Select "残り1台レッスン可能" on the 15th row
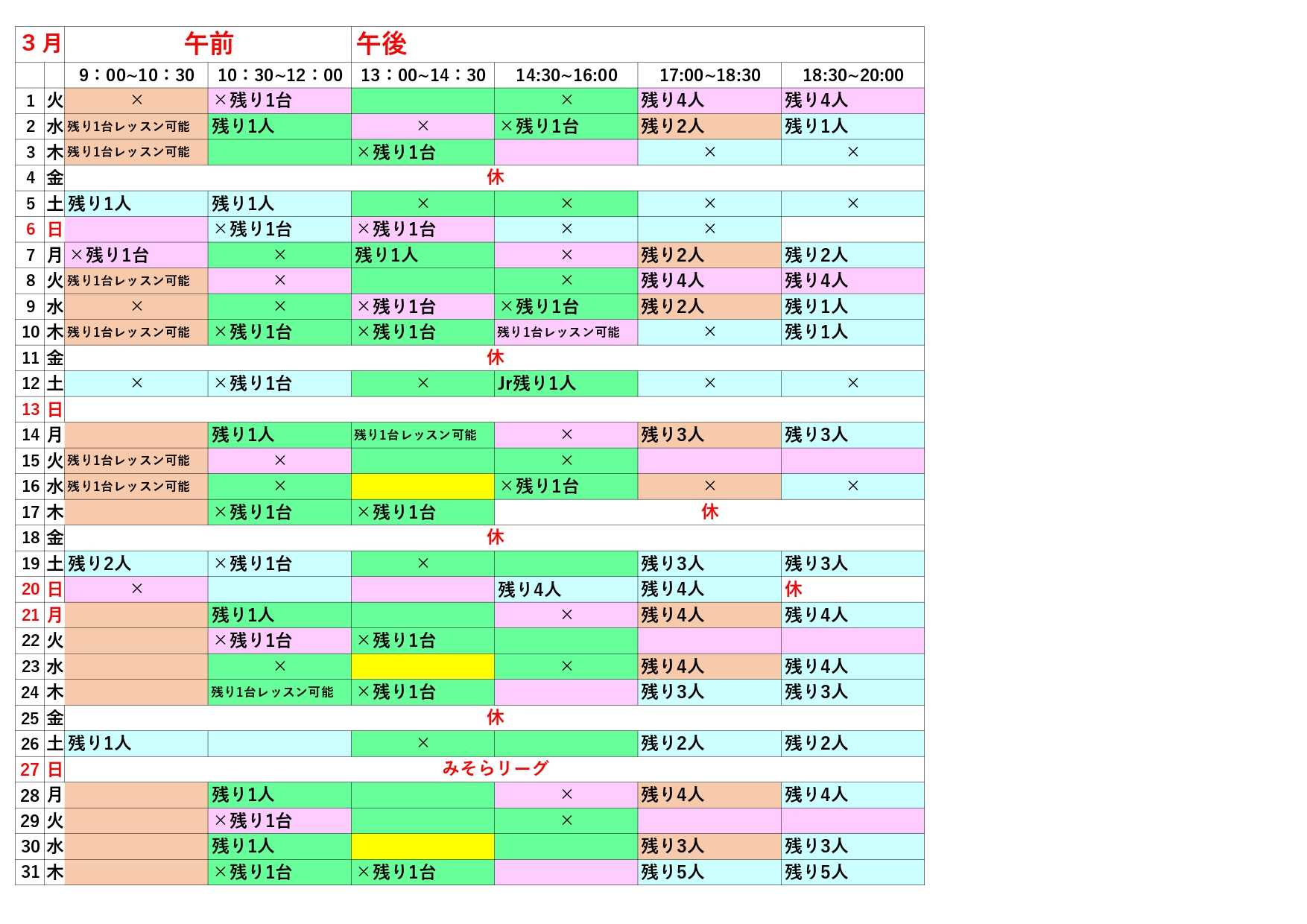 coord(128,461)
